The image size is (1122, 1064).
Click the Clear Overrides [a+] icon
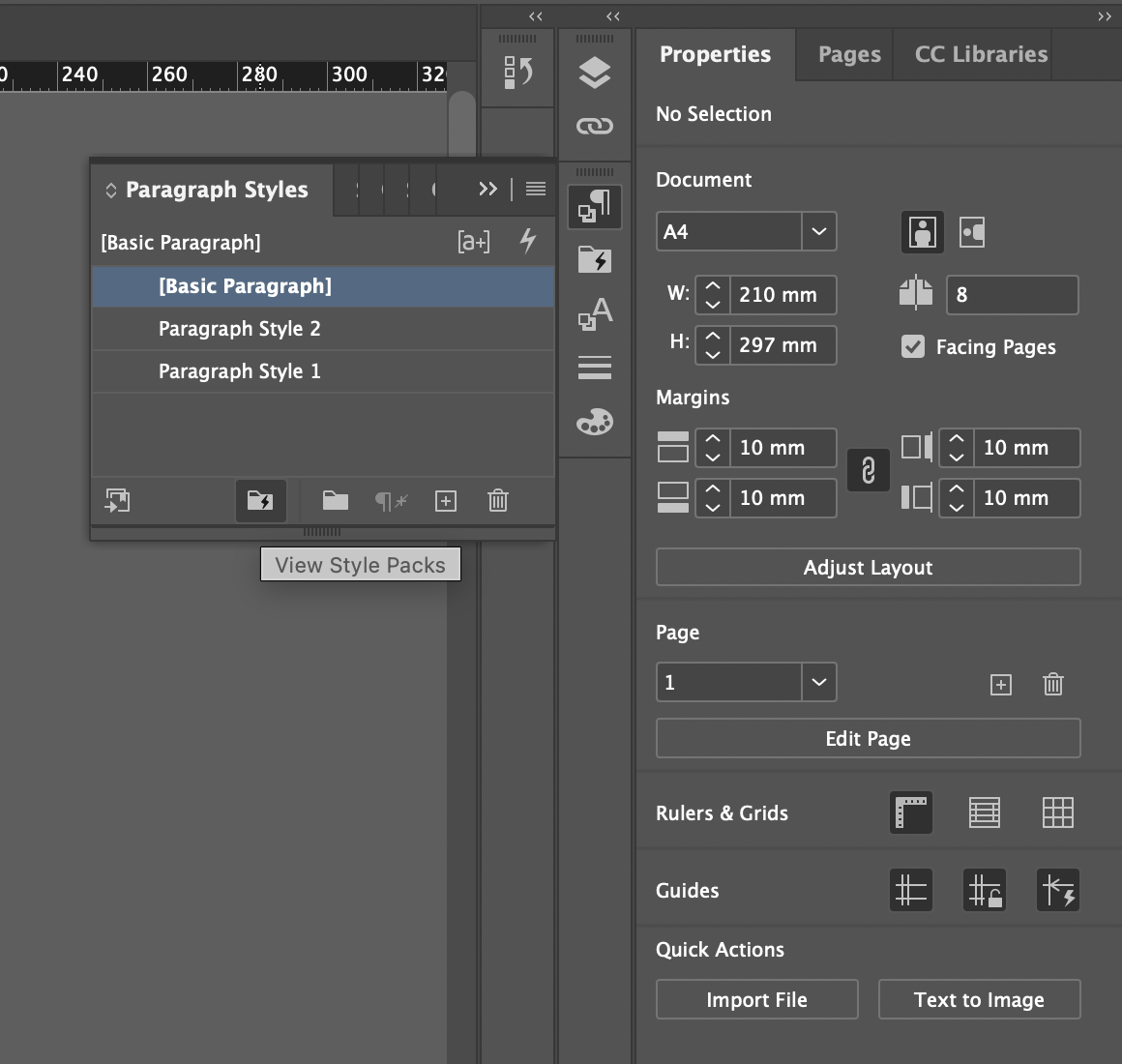click(x=474, y=242)
